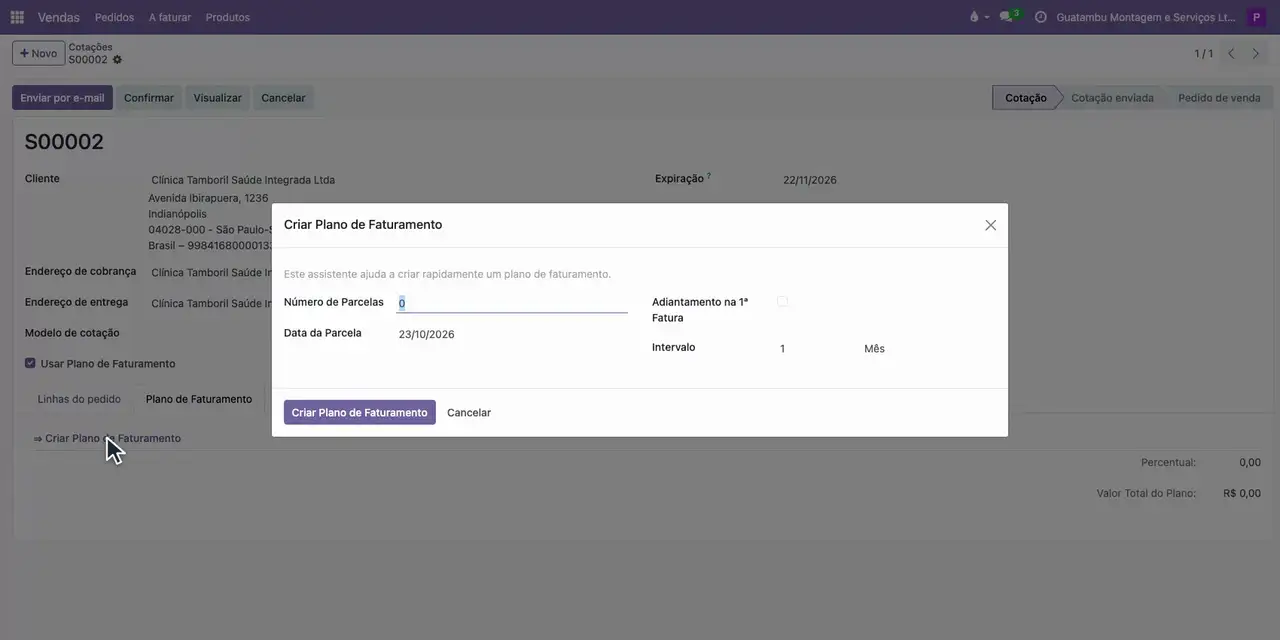Open the apps grid menu icon
The width and height of the screenshot is (1280, 640).
[x=17, y=17]
